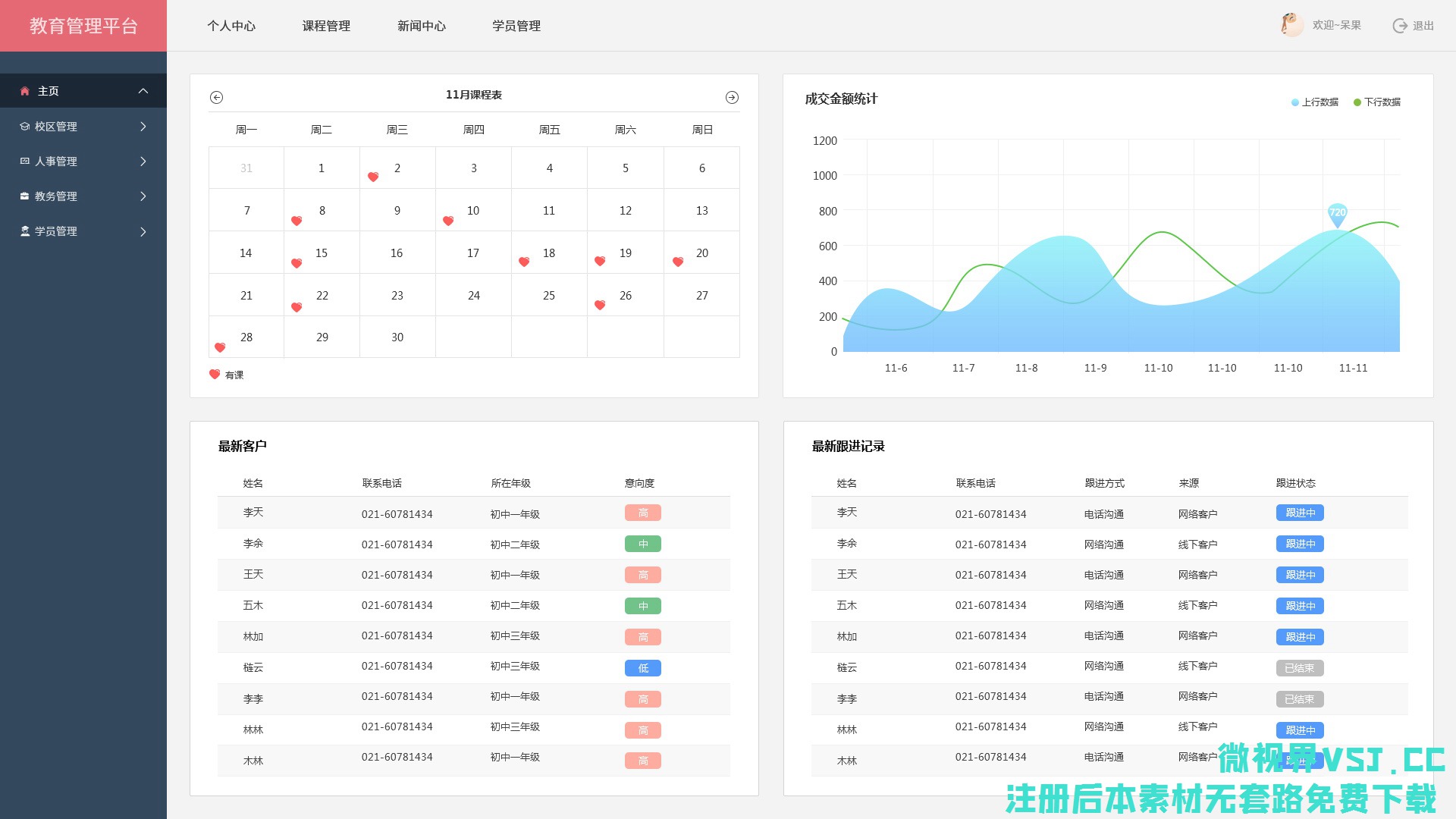Toggle 上行数据 legend series
The image size is (1456, 819).
(x=1314, y=102)
